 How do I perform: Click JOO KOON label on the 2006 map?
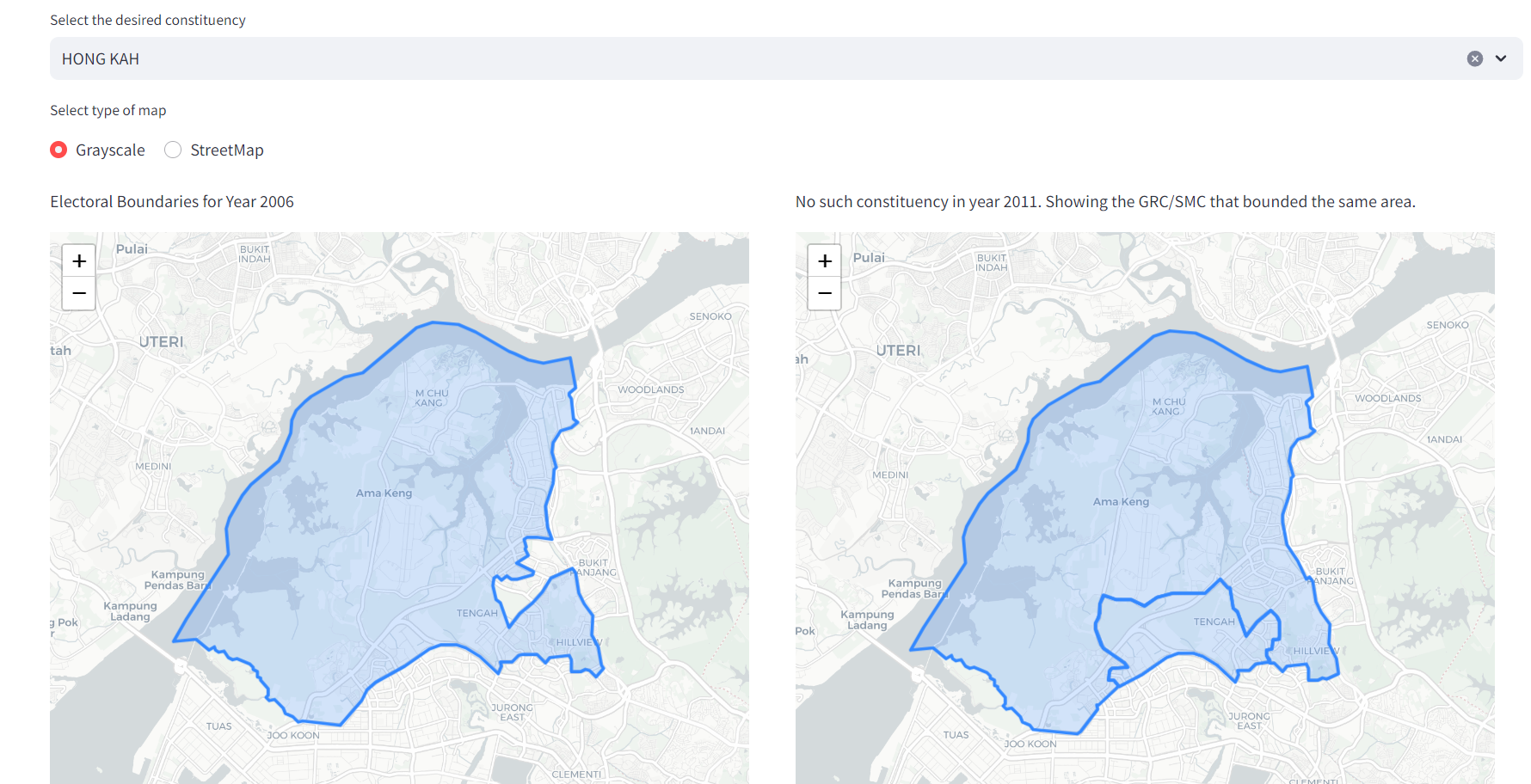(x=293, y=735)
